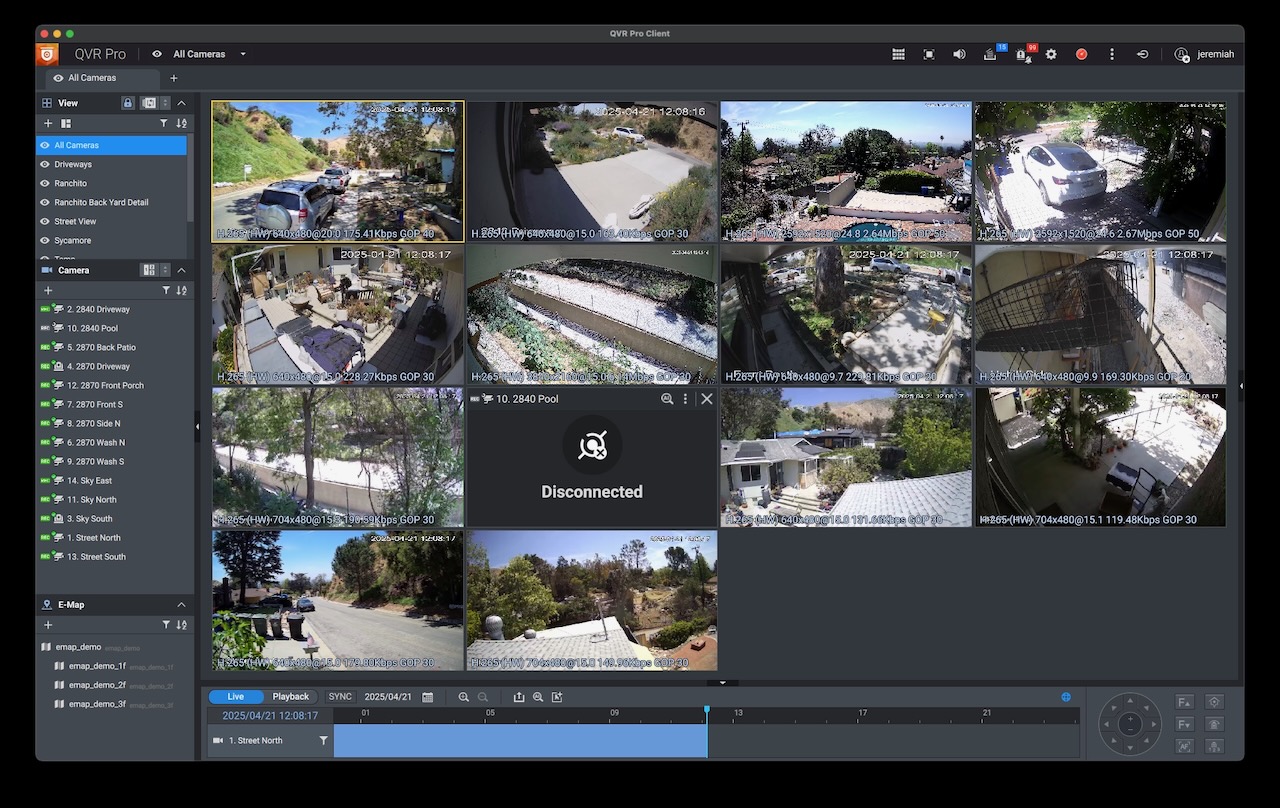Select the Street View view
Viewport: 1280px width, 808px height.
tap(112, 221)
